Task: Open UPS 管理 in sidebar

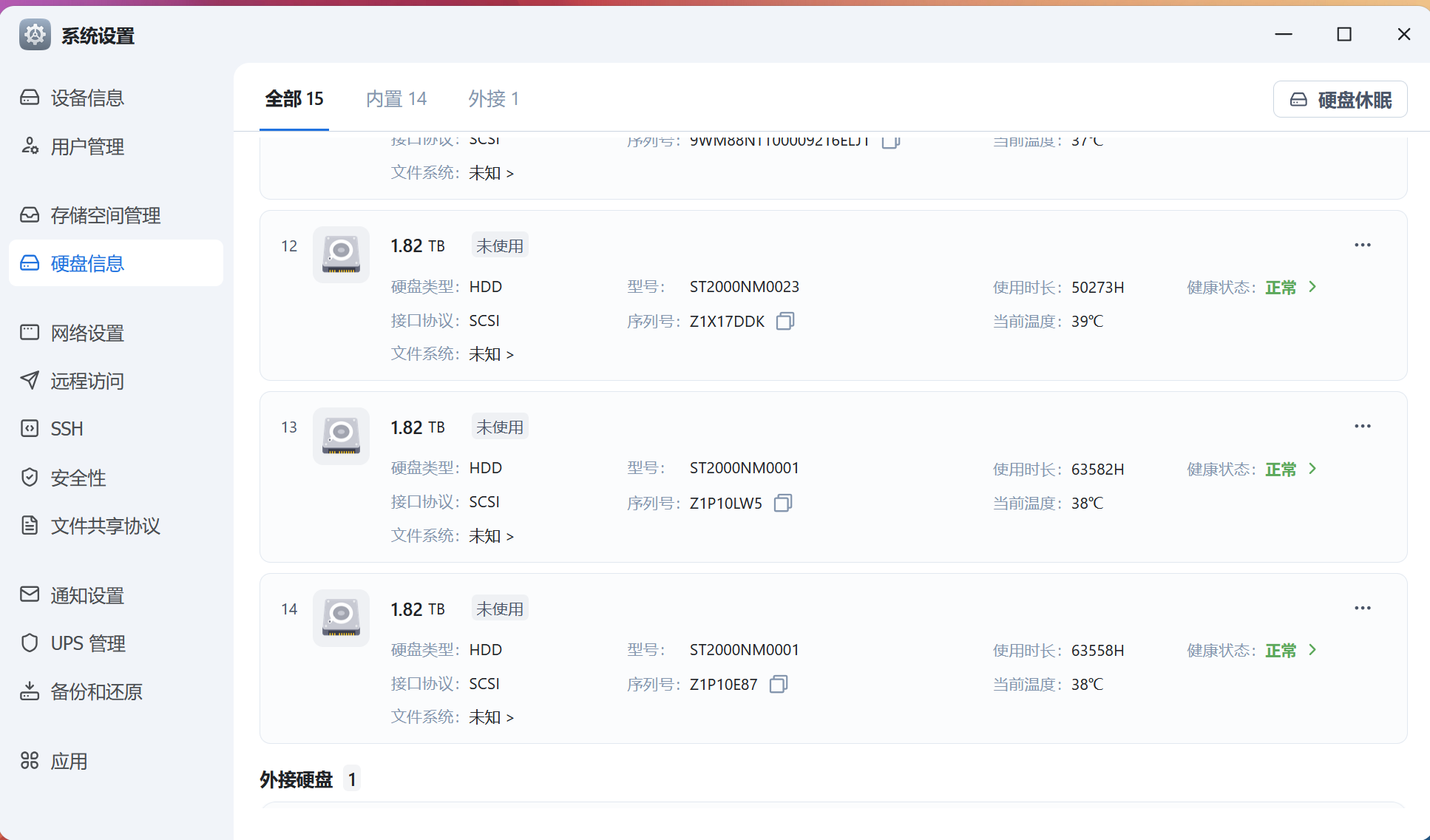Action: 87,643
